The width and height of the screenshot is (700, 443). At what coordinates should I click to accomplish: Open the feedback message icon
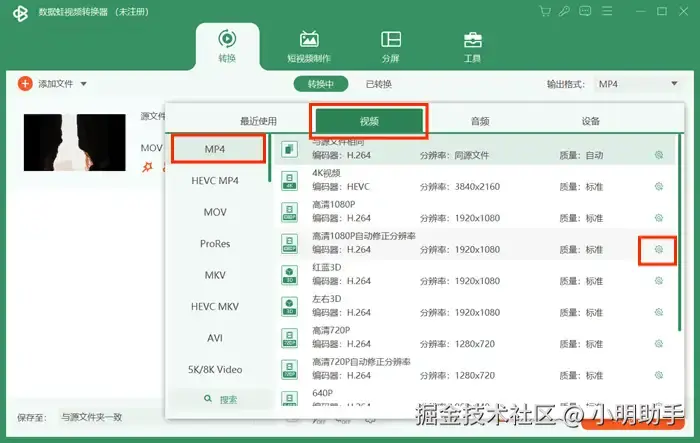coord(585,11)
